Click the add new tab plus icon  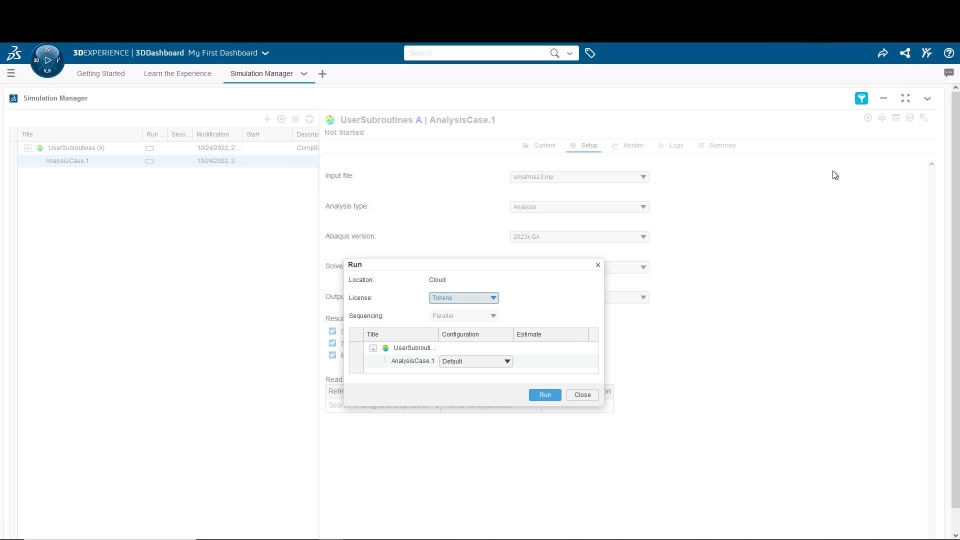coord(322,73)
